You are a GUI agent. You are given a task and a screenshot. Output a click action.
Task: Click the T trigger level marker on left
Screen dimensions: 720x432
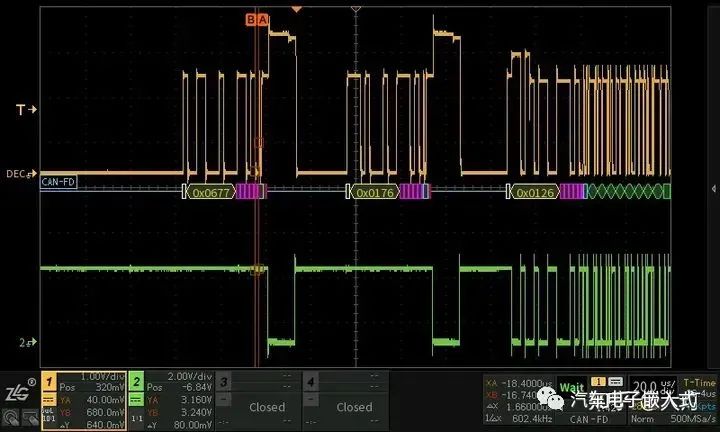[26, 109]
